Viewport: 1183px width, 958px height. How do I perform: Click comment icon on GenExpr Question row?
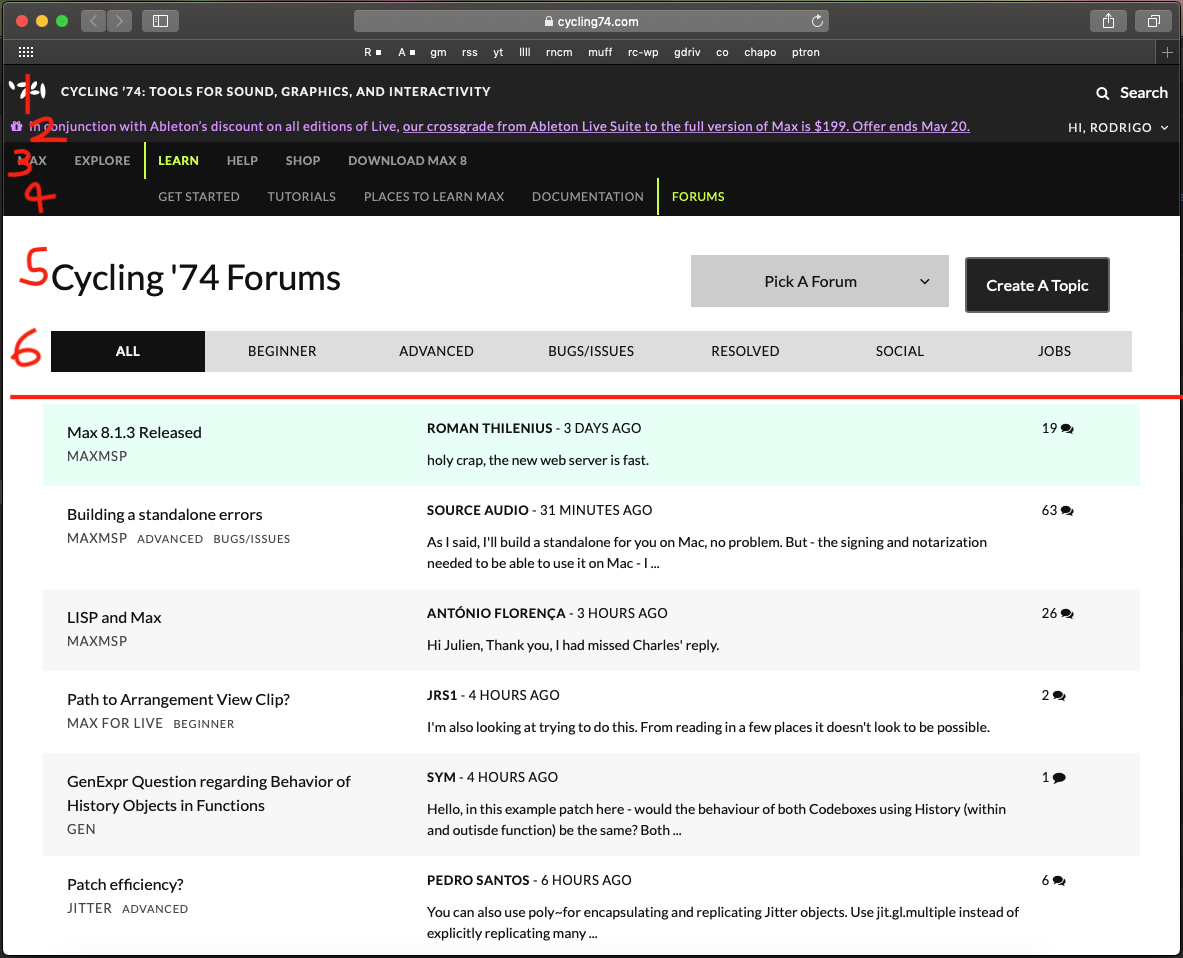coord(1059,778)
